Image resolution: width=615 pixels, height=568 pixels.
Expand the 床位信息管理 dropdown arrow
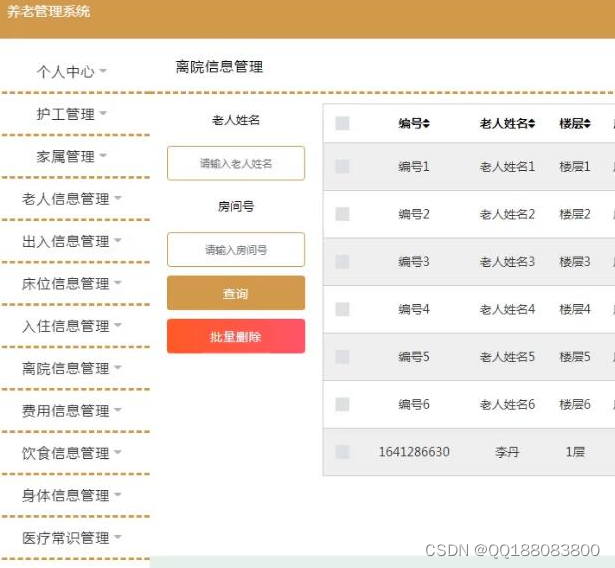coord(118,283)
